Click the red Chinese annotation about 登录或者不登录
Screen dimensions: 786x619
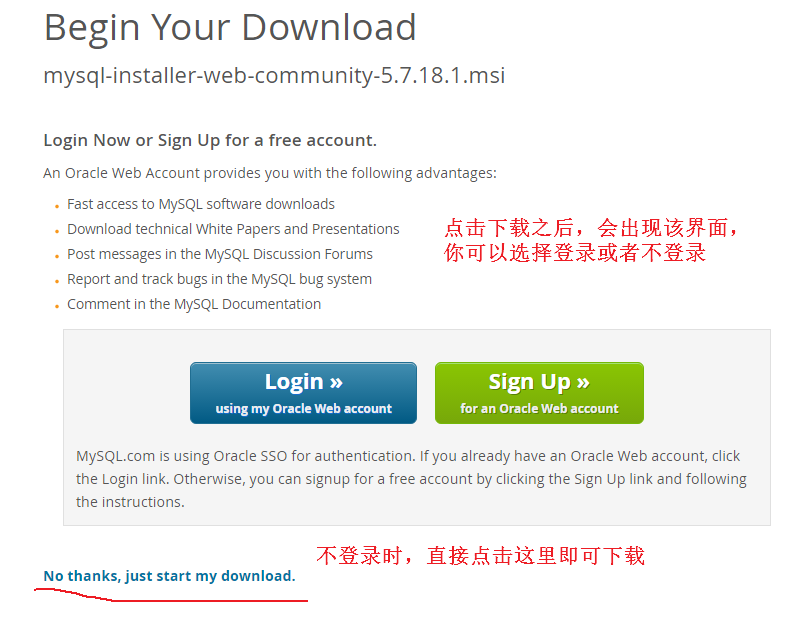point(591,240)
